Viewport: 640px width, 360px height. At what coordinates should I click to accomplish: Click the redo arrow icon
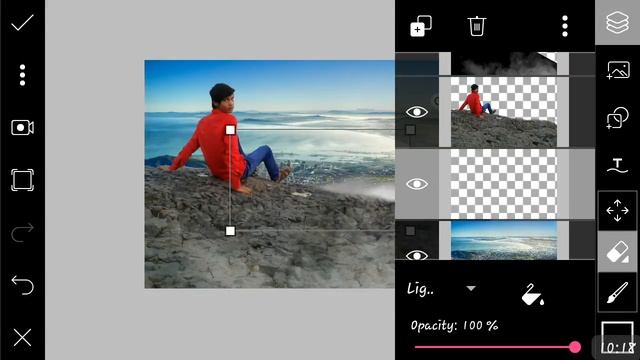pos(22,232)
